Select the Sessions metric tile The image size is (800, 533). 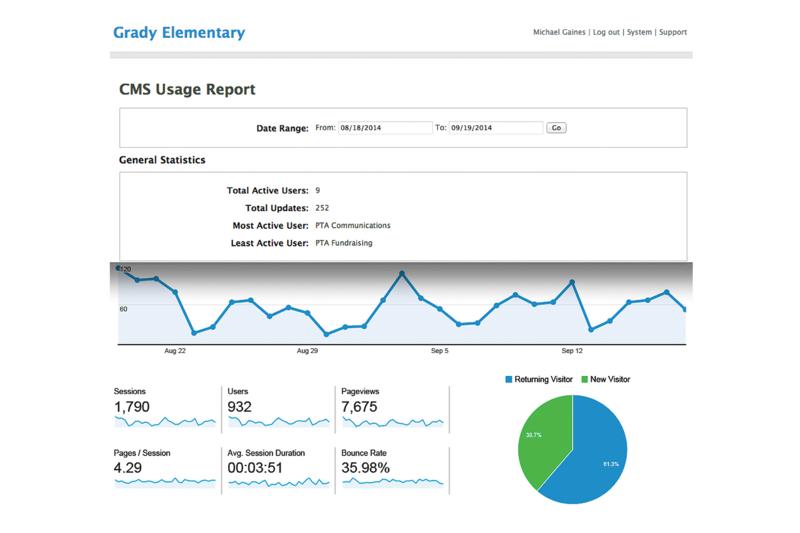[164, 408]
